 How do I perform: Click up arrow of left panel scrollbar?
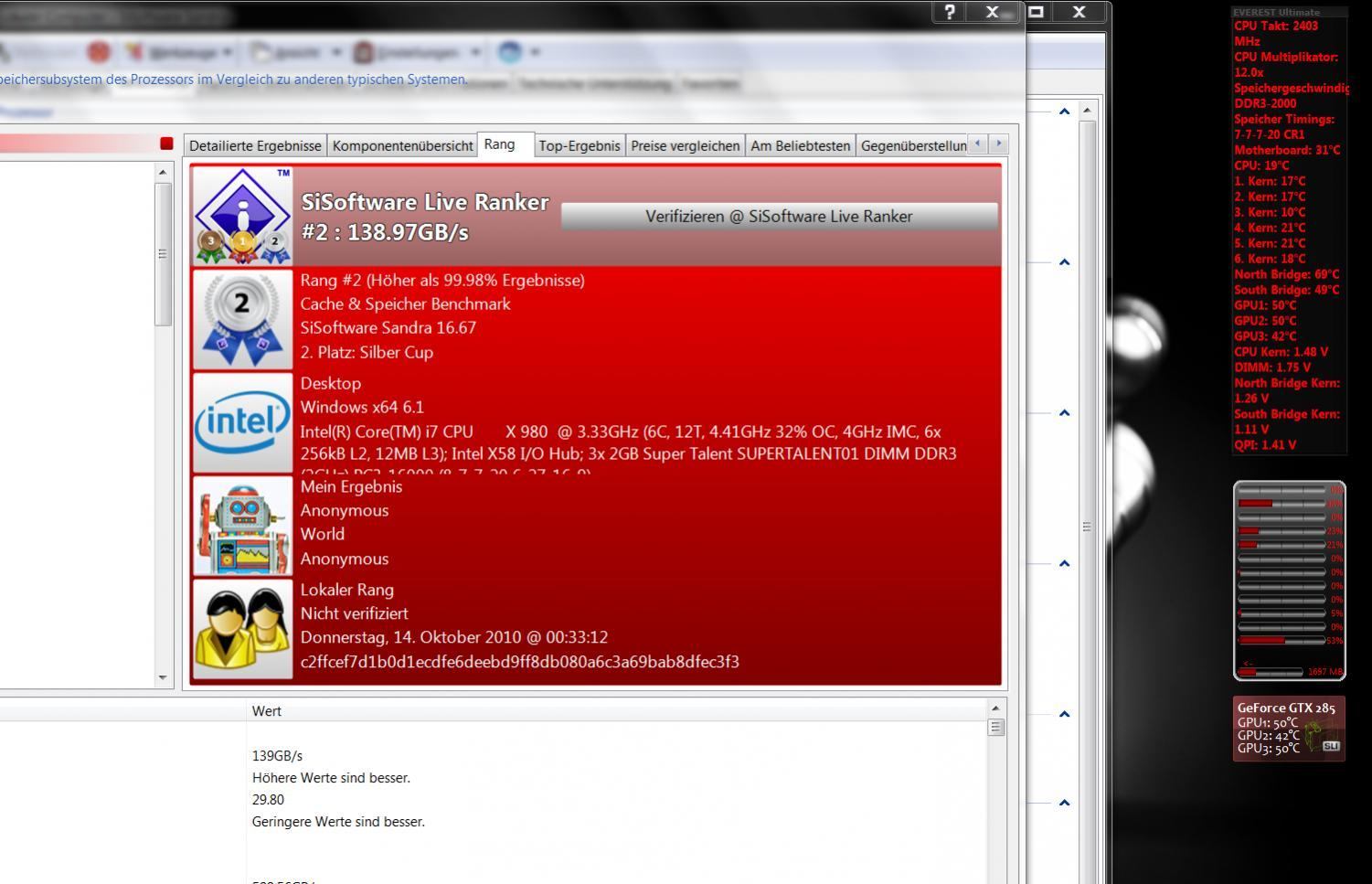pos(163,172)
